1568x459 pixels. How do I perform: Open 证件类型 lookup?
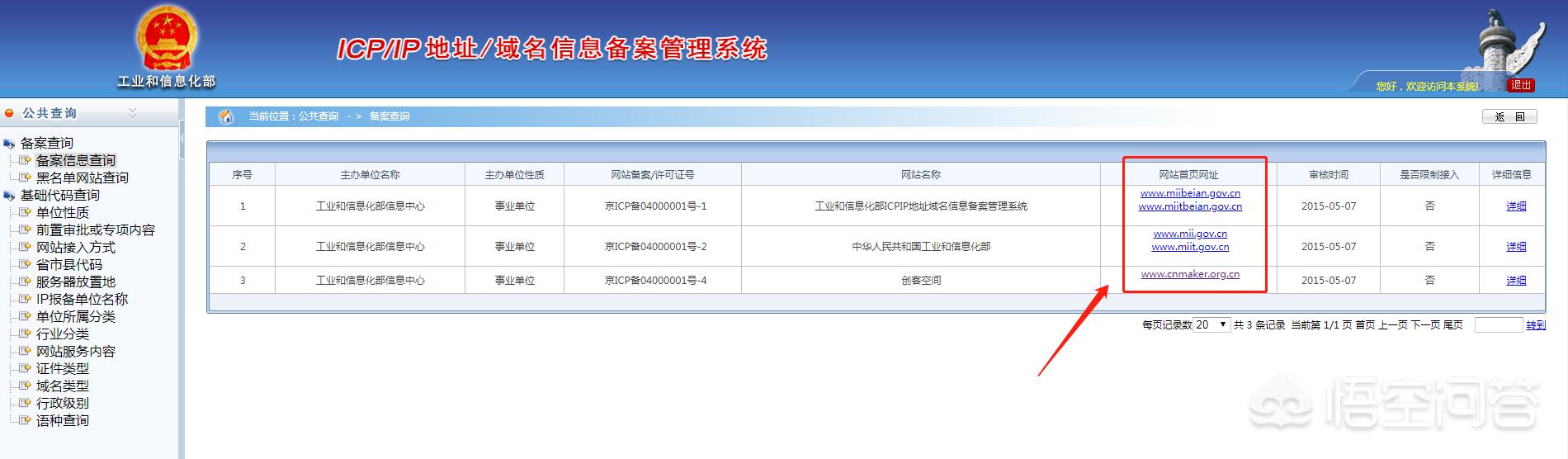pyautogui.click(x=62, y=368)
